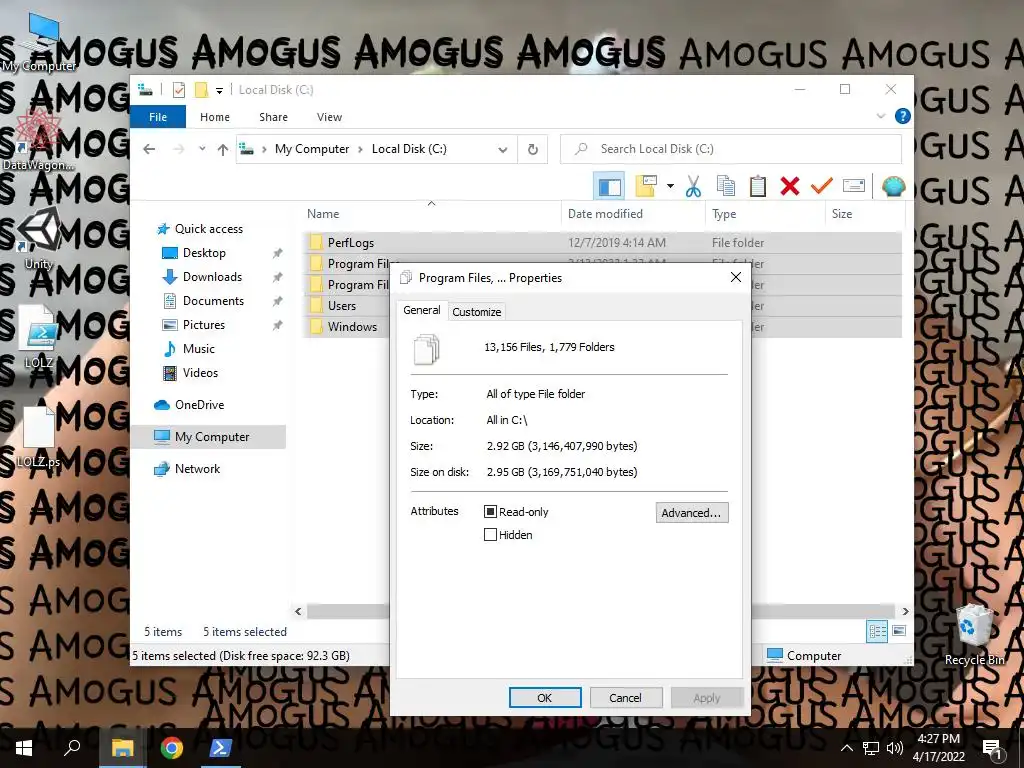
Task: Switch to the Customize tab in Properties
Action: click(x=477, y=312)
